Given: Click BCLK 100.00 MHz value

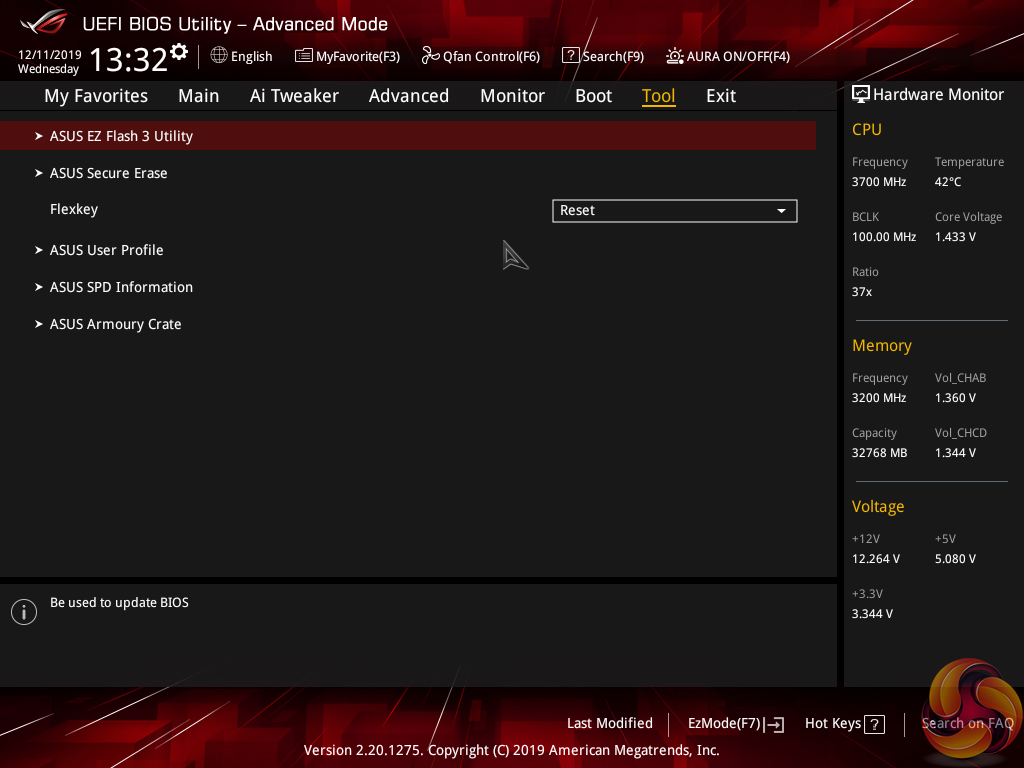Looking at the screenshot, I should tap(884, 236).
